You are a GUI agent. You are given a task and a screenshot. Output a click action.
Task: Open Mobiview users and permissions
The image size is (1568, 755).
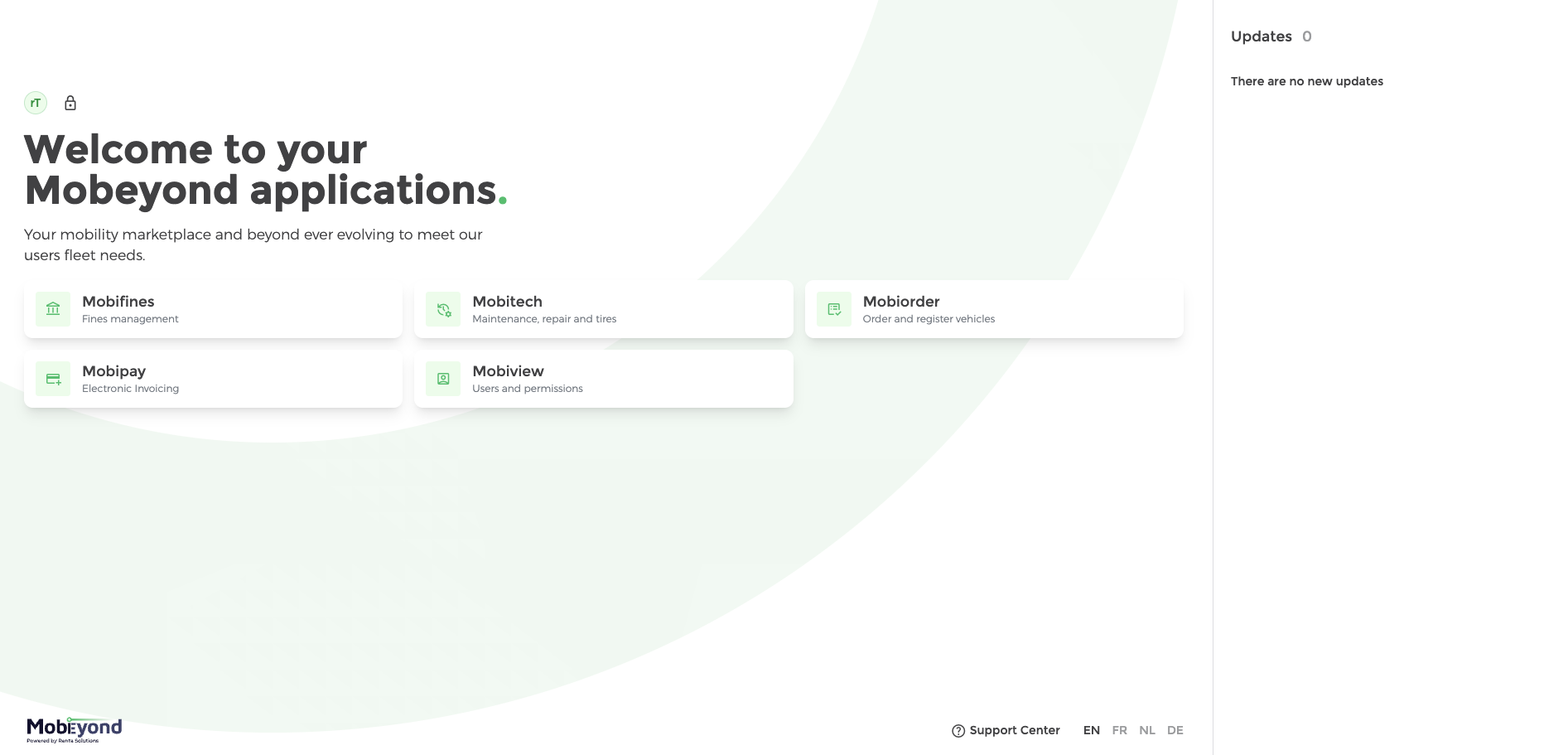click(604, 379)
